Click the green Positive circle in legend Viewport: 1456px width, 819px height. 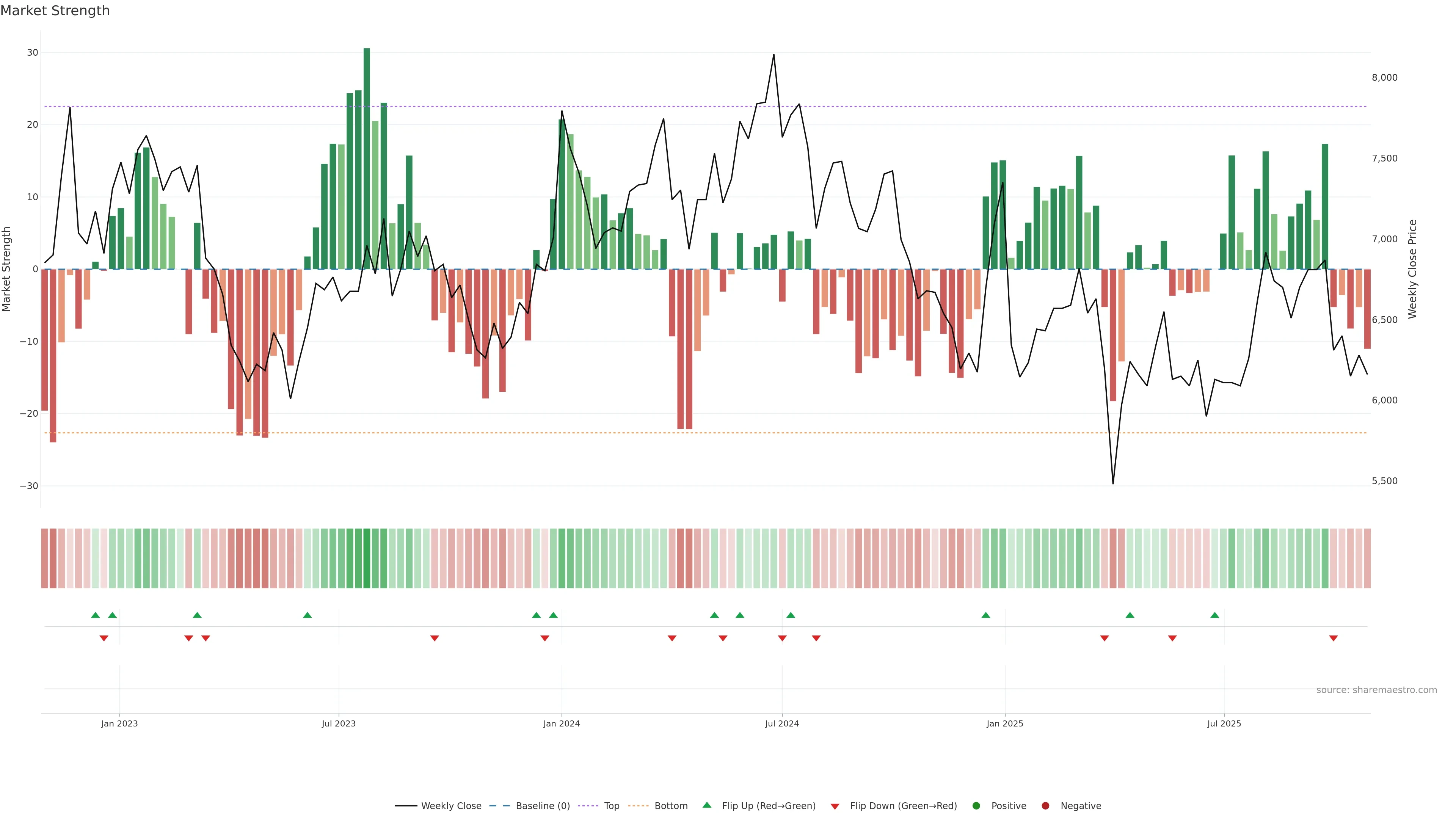point(976,806)
